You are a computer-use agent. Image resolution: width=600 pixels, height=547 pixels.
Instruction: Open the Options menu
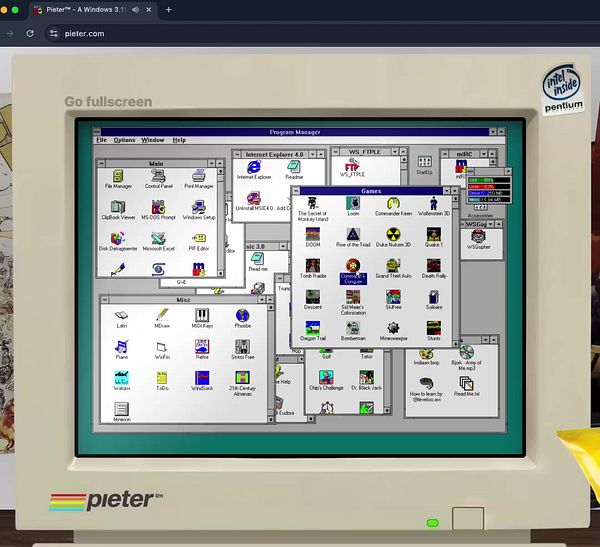[124, 140]
